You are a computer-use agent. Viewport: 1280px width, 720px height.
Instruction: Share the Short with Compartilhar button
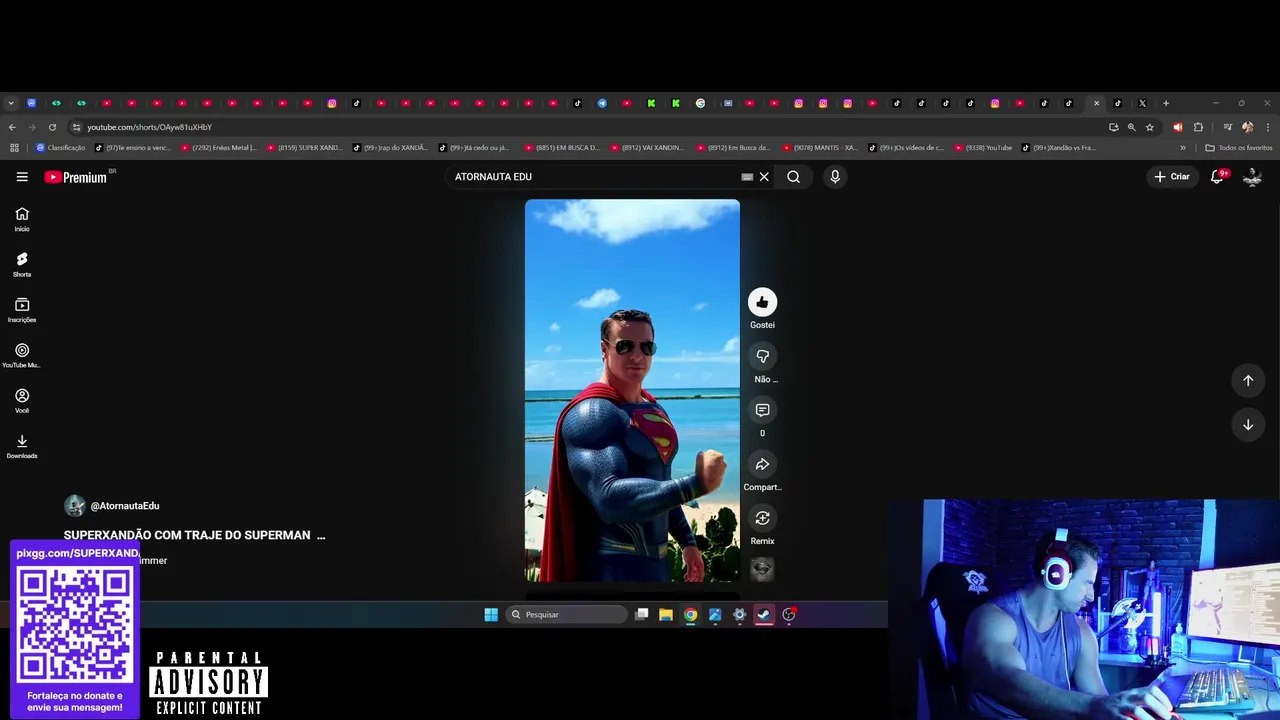coord(762,464)
